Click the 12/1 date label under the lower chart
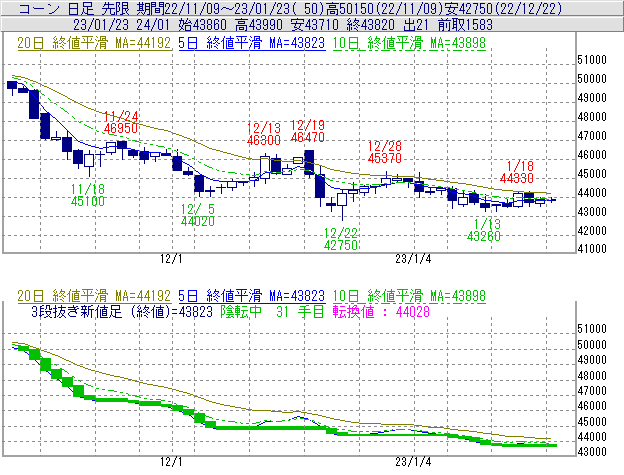 pos(171,462)
